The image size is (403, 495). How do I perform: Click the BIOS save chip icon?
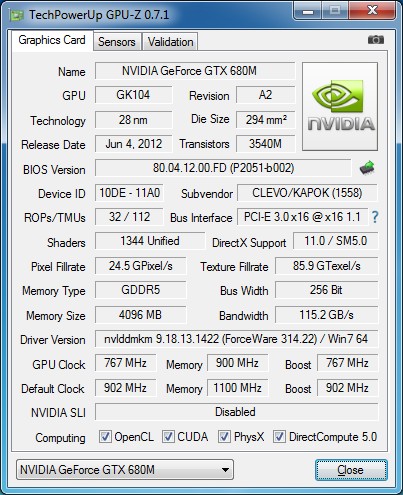click(367, 168)
